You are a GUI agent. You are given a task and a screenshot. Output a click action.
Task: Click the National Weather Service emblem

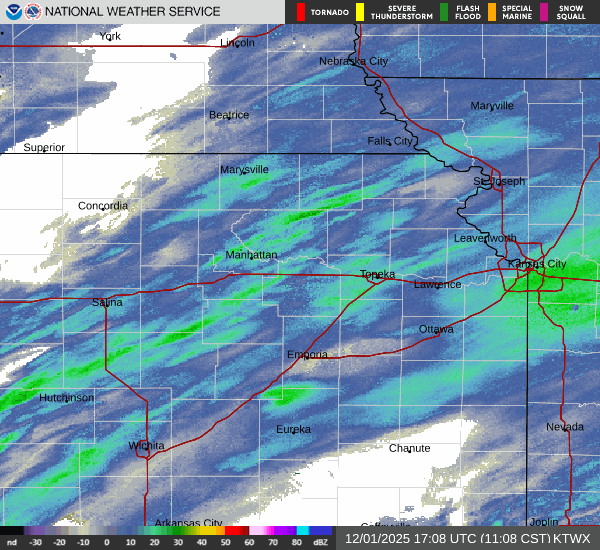pyautogui.click(x=34, y=12)
